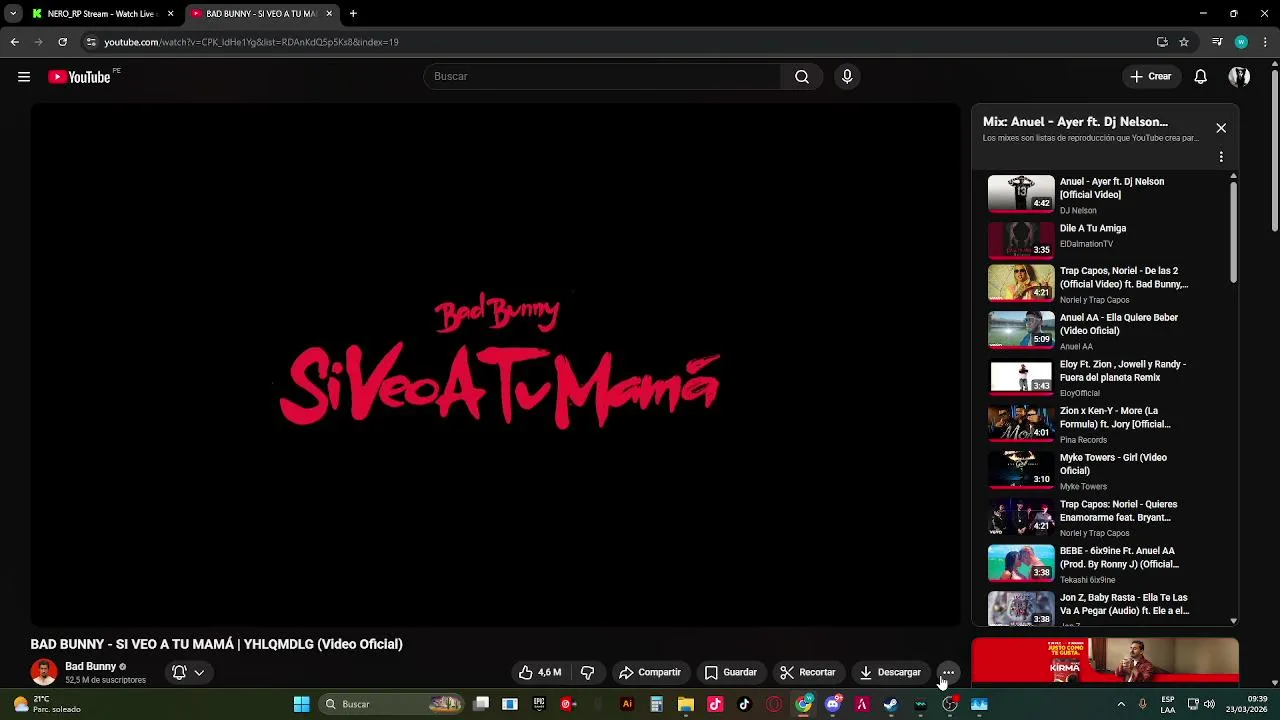The width and height of the screenshot is (1280, 720).
Task: Start voice search with microphone icon
Action: point(847,77)
